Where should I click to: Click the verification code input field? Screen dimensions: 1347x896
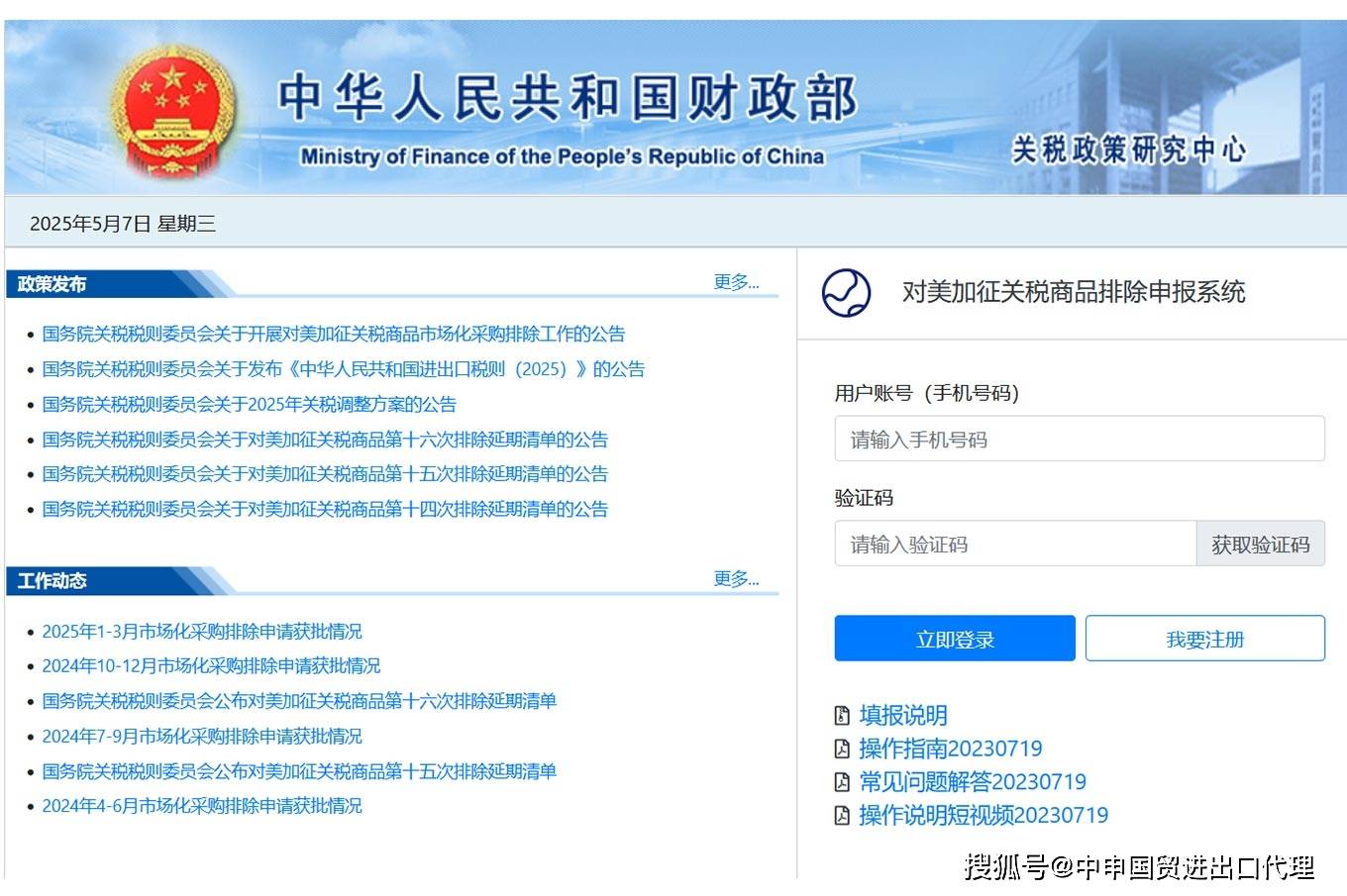(x=1014, y=544)
